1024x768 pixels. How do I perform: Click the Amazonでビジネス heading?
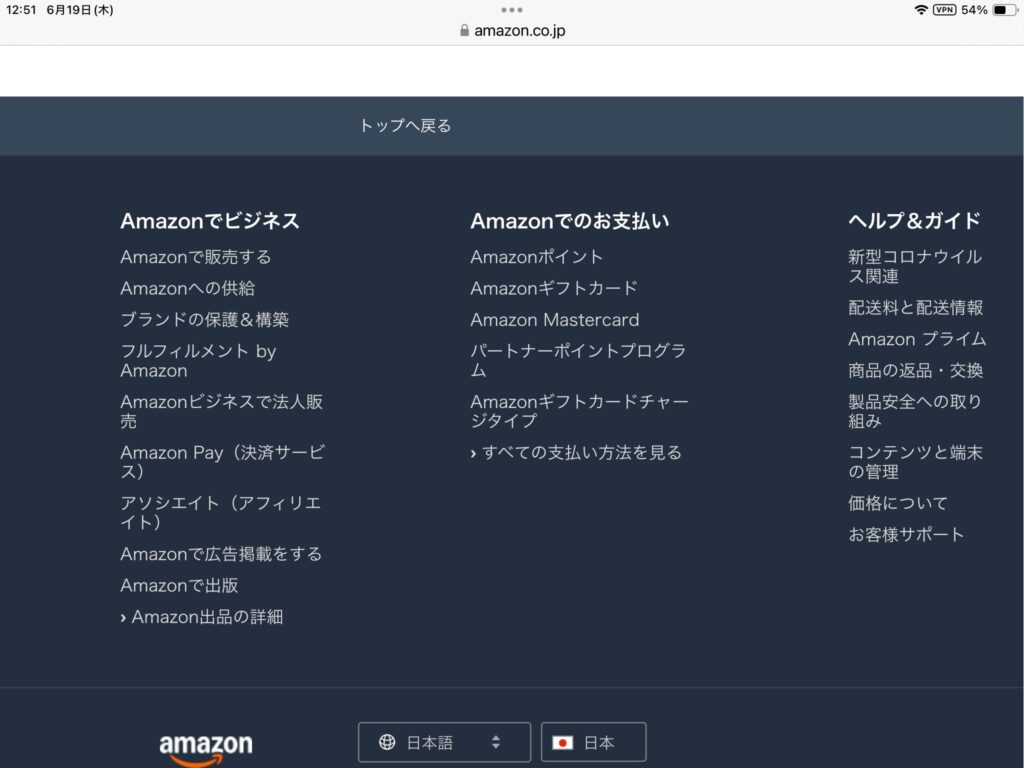pos(210,221)
